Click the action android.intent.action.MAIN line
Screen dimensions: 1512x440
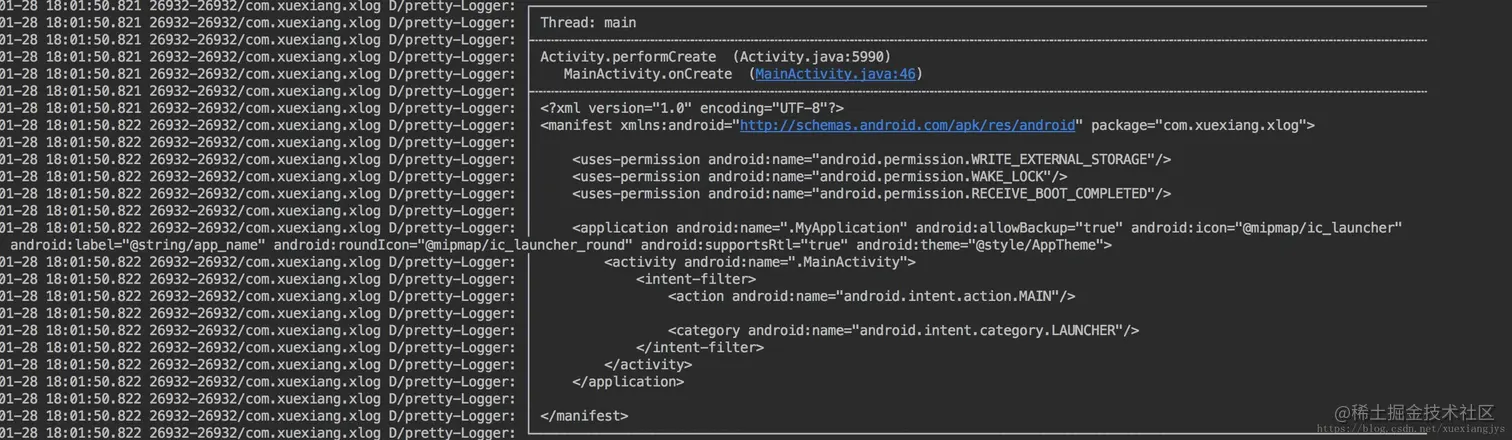(x=872, y=296)
